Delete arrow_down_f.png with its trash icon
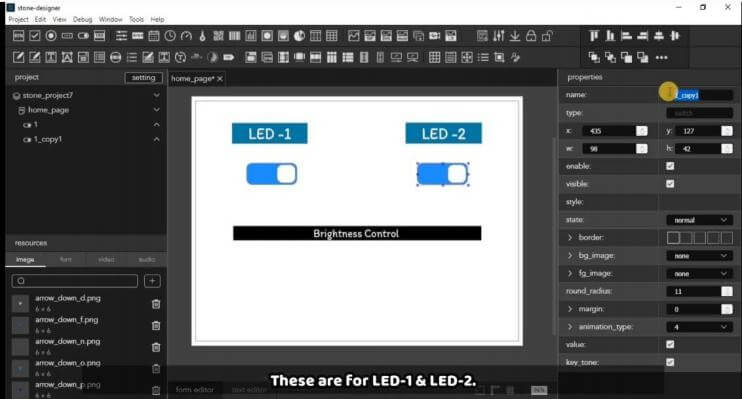The width and height of the screenshot is (742, 399). coord(156,326)
